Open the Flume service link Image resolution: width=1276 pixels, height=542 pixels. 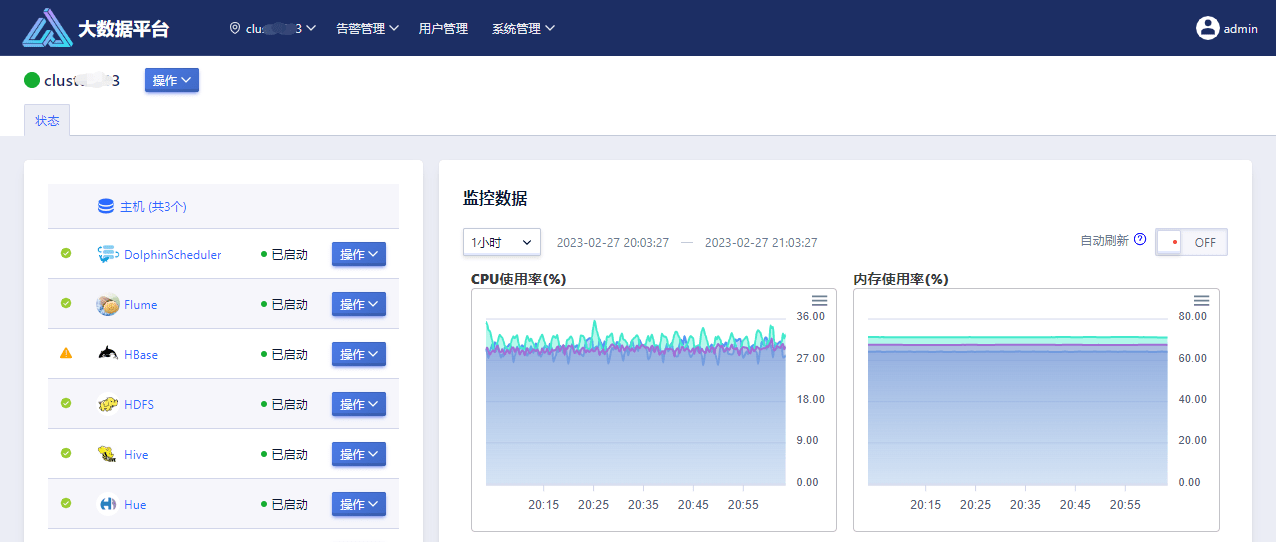pos(140,305)
